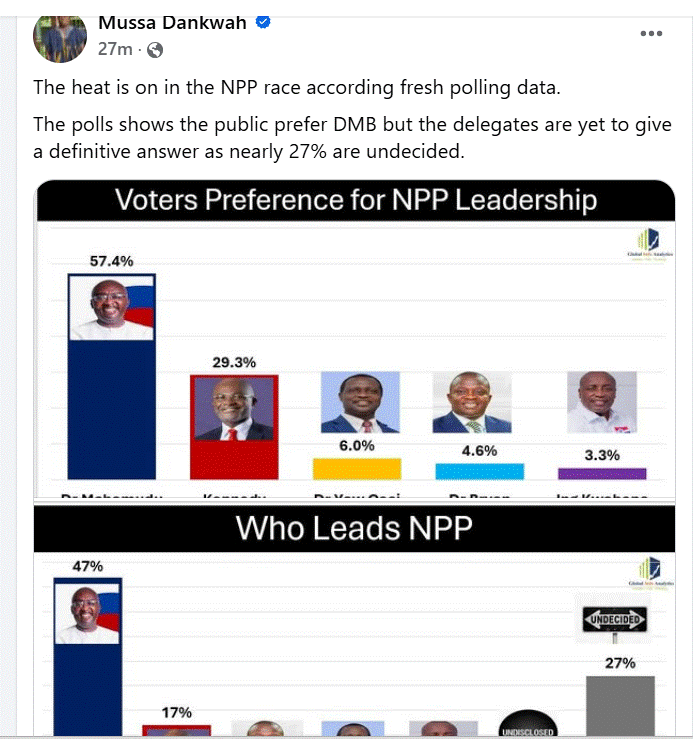
Task: Click the 27m post timestamp
Action: tap(115, 49)
